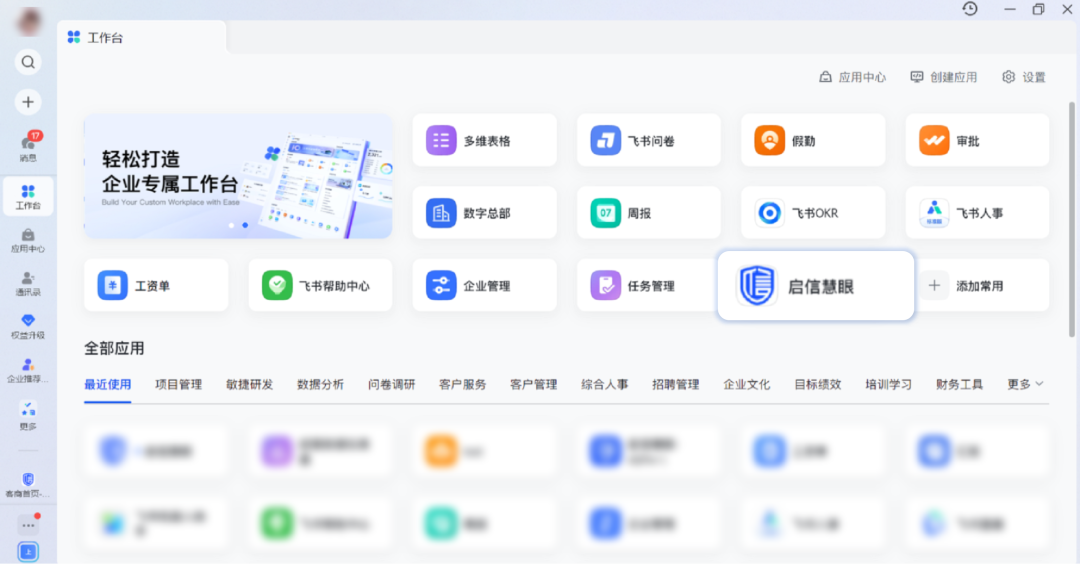Screen dimensions: 1080x564
Task: Open 消息 messages in sidebar
Action: [x=28, y=147]
